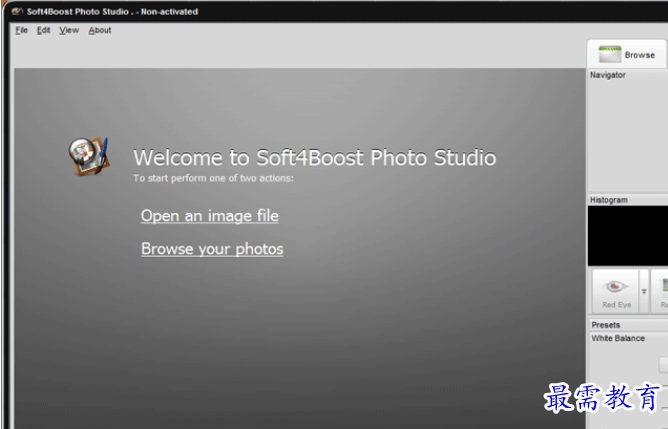Click the Browse your photos link

point(212,249)
